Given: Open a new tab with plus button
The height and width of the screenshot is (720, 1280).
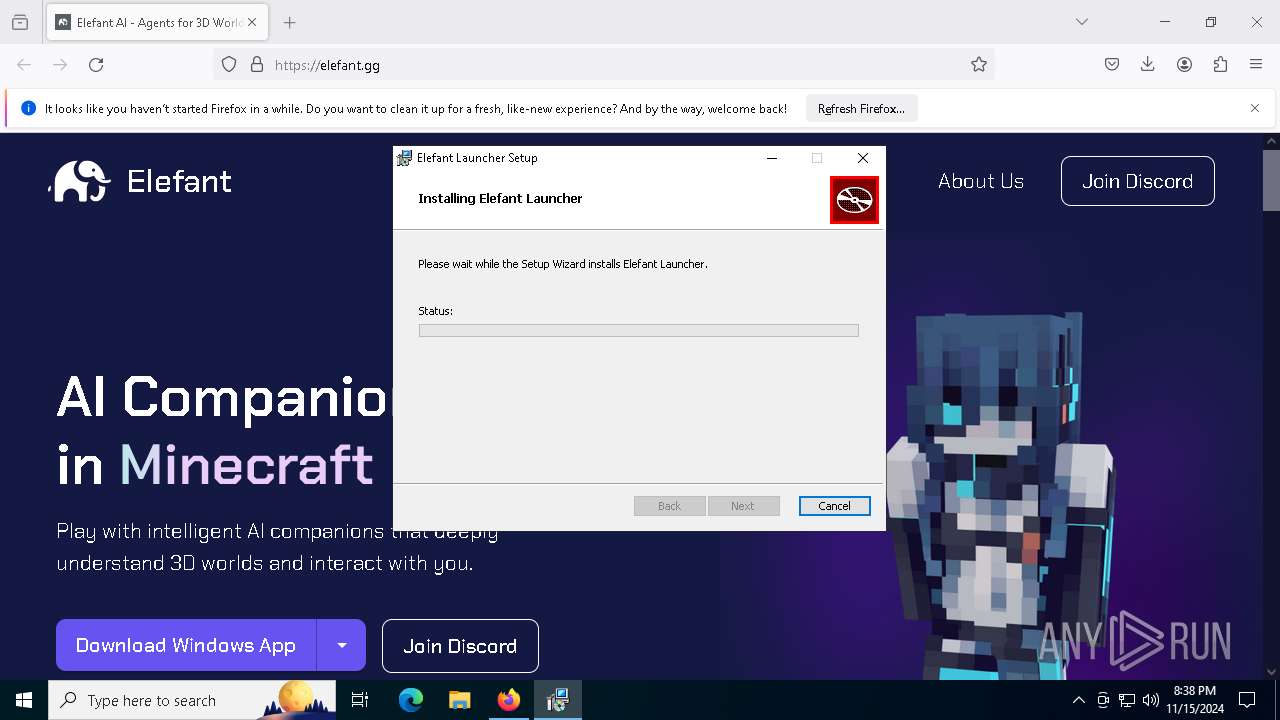Looking at the screenshot, I should [x=289, y=22].
